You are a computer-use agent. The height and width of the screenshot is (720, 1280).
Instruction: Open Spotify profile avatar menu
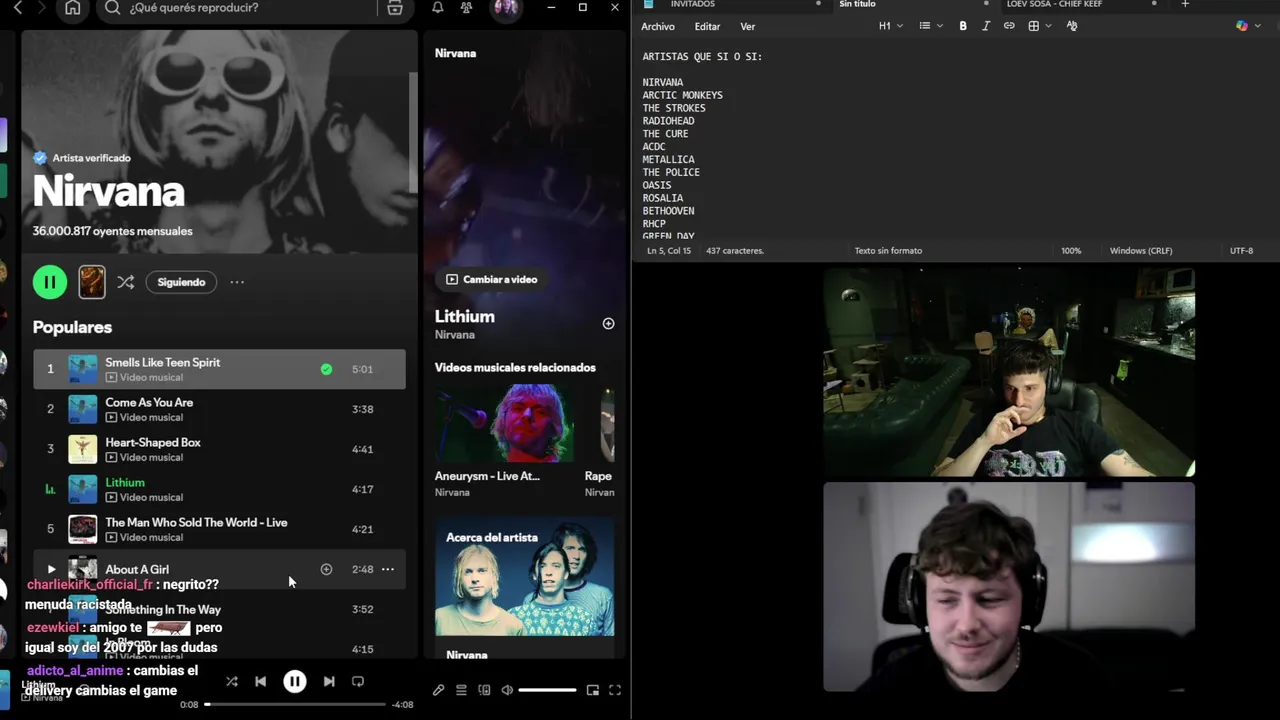tap(506, 8)
